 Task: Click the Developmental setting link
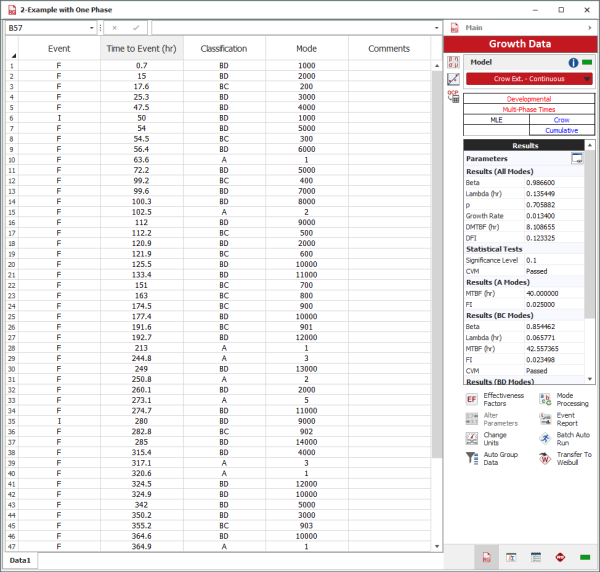tap(528, 99)
